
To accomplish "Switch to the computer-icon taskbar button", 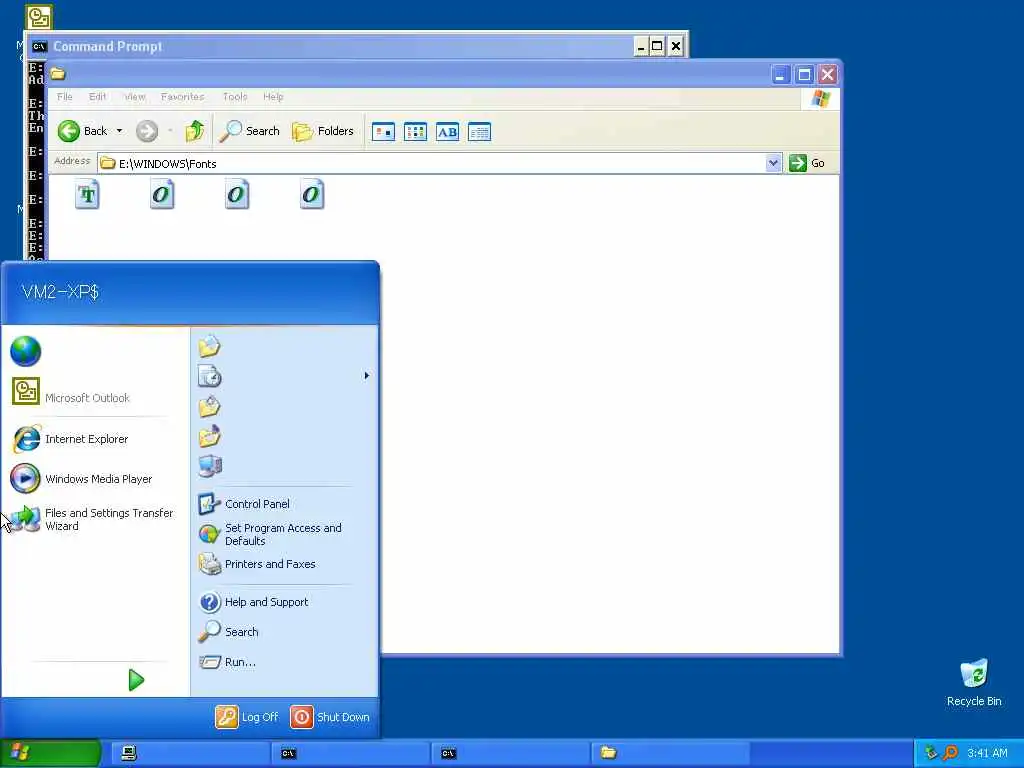I will (189, 753).
